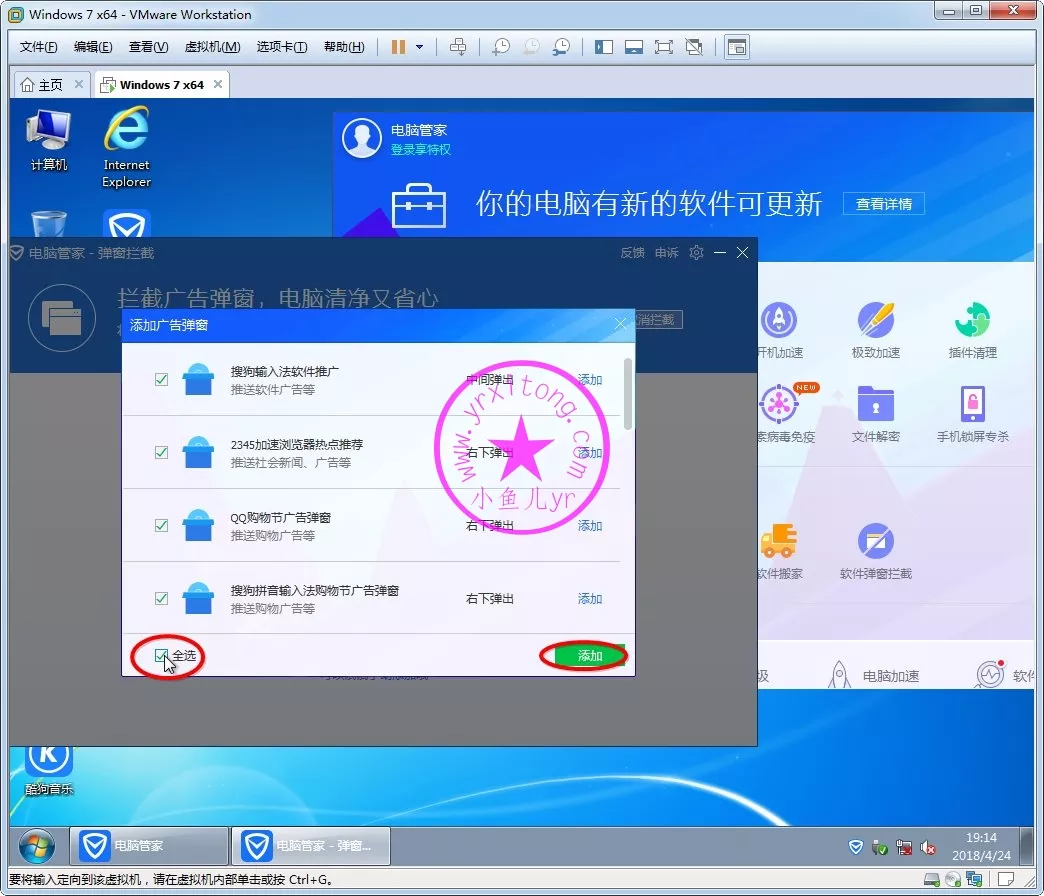
Task: Click the 查看详情 button
Action: [884, 204]
